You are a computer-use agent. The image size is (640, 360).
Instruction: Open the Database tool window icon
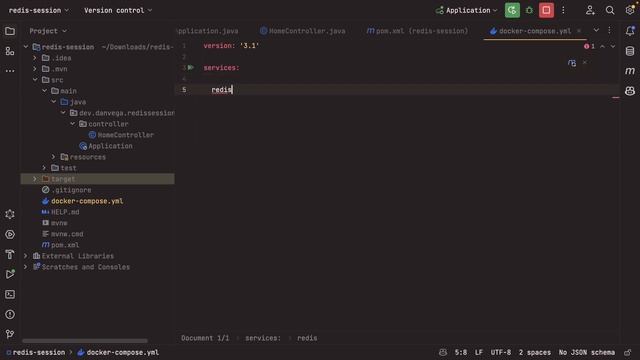[x=630, y=51]
